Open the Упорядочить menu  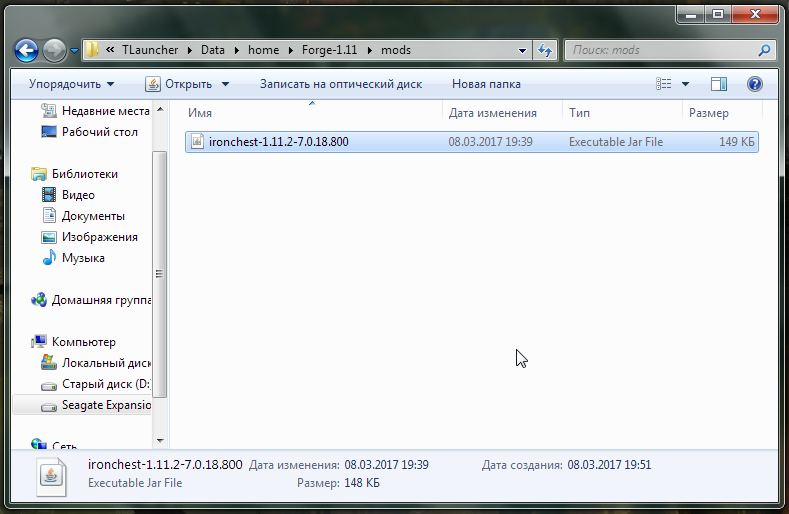71,84
